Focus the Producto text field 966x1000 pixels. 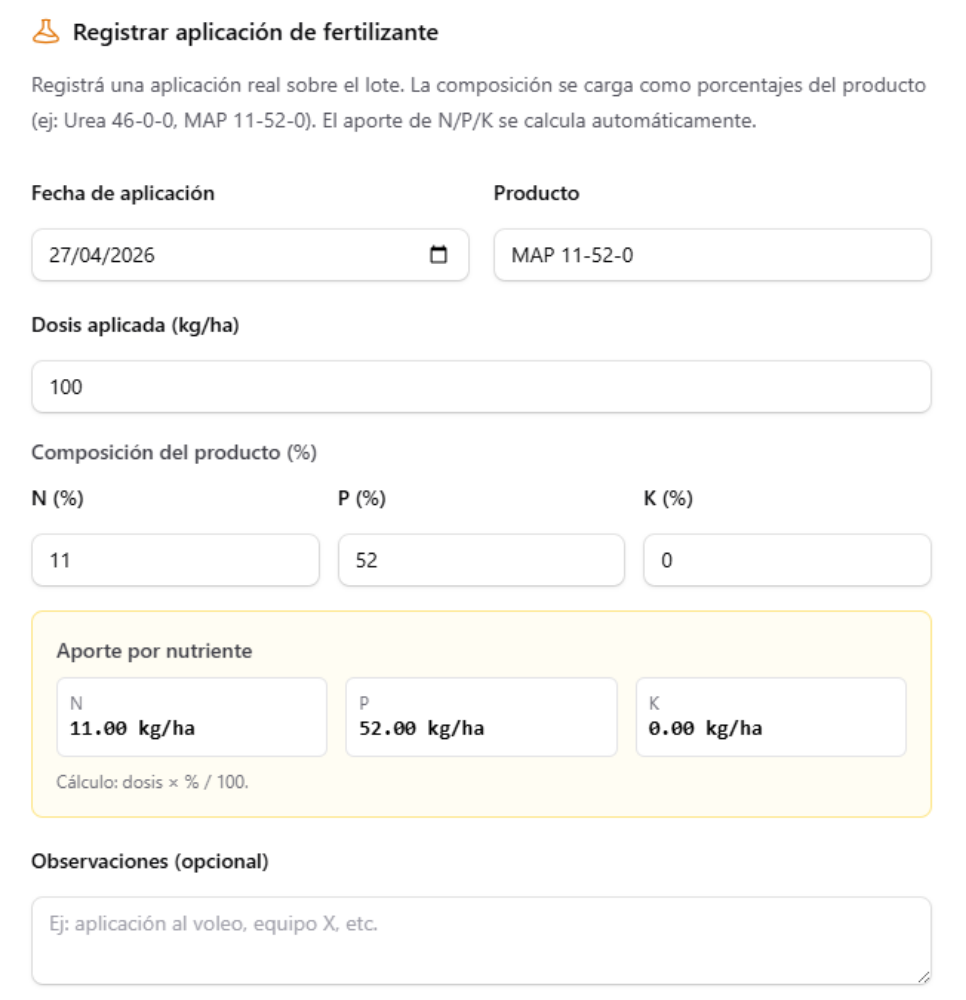coord(712,255)
